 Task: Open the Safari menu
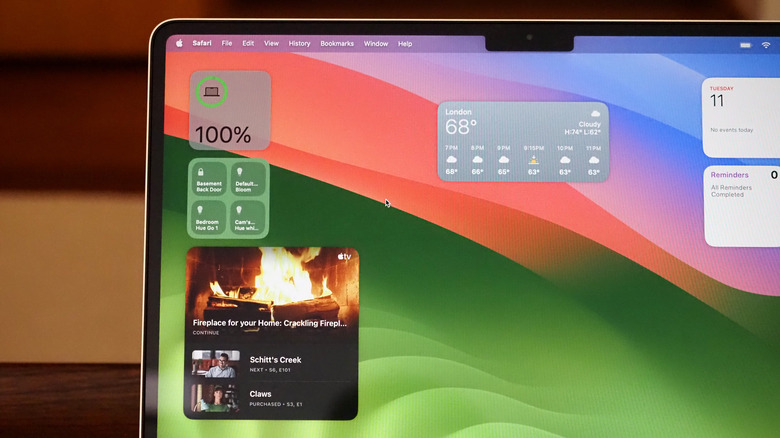[x=202, y=43]
